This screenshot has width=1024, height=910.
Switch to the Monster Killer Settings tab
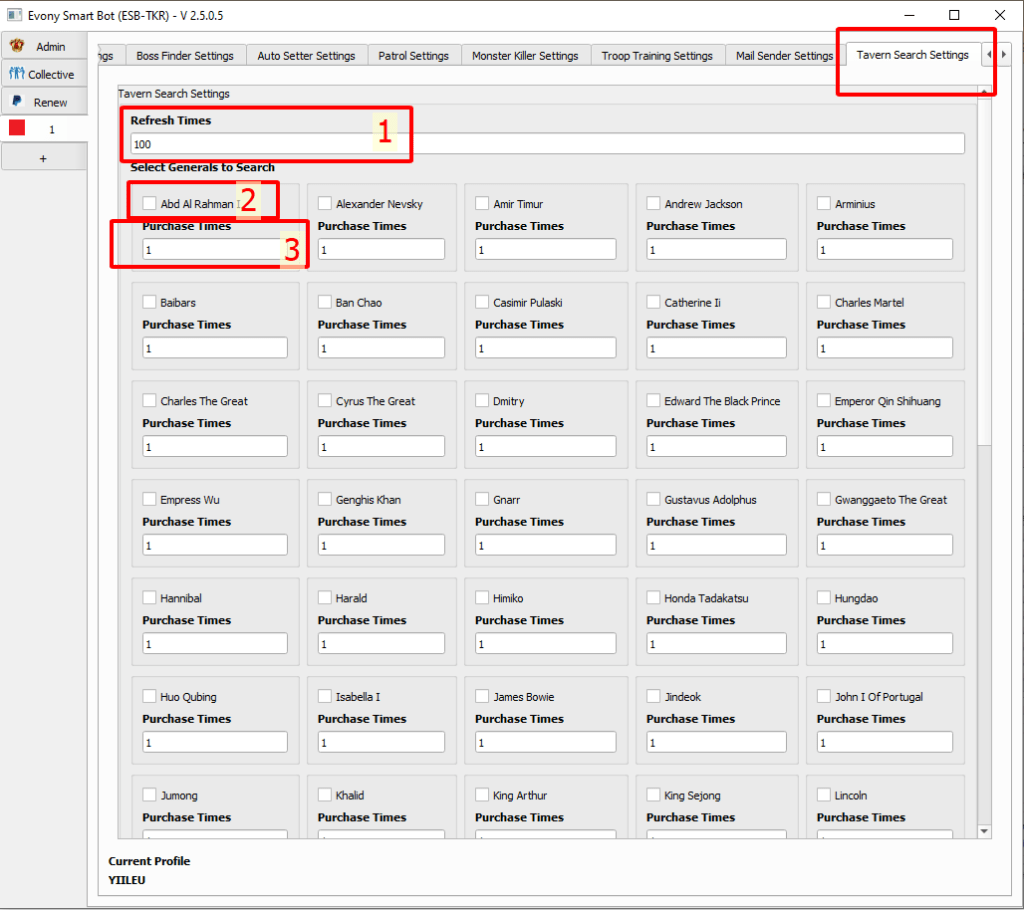click(x=525, y=56)
